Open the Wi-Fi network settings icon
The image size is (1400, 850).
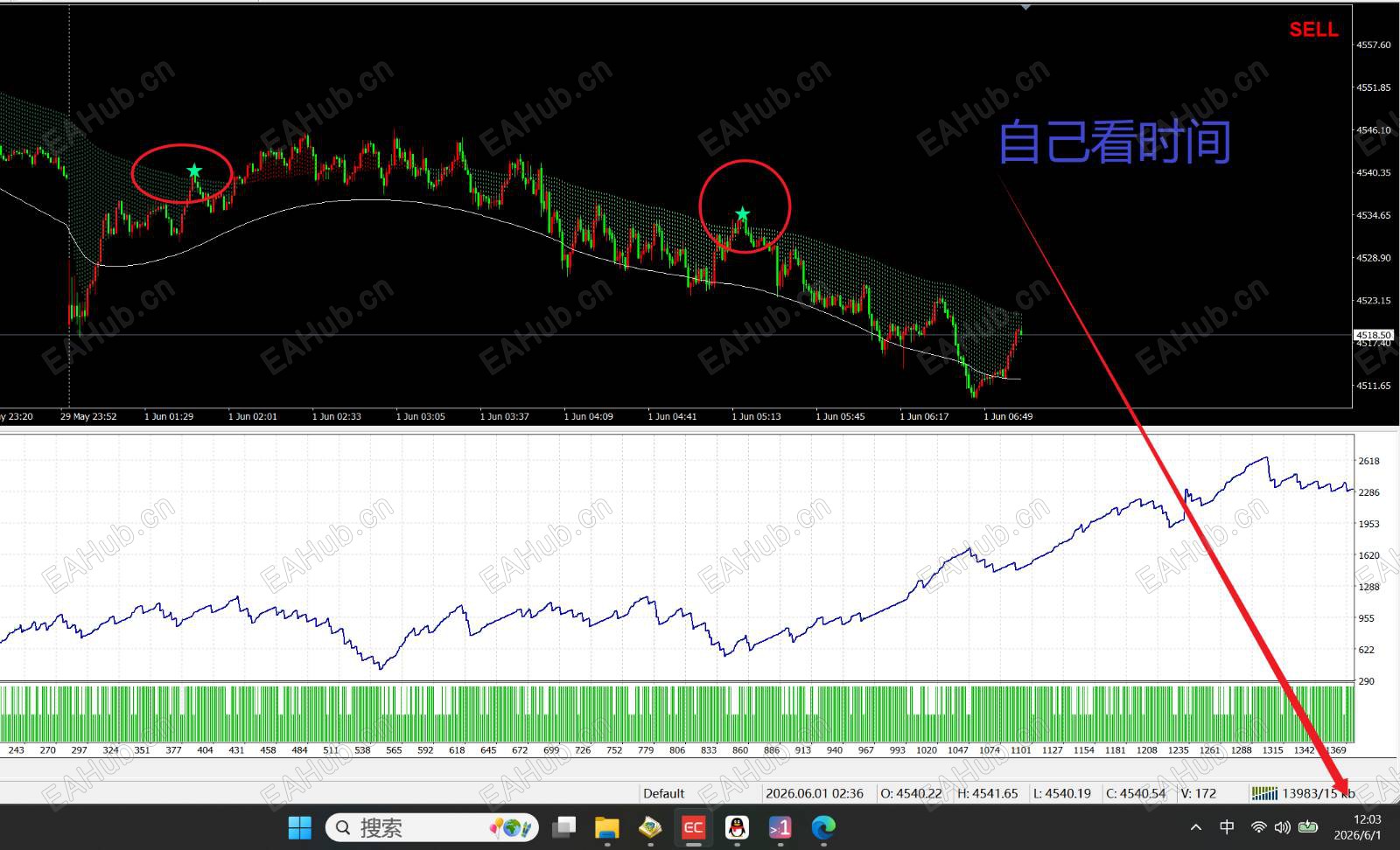tap(1258, 827)
